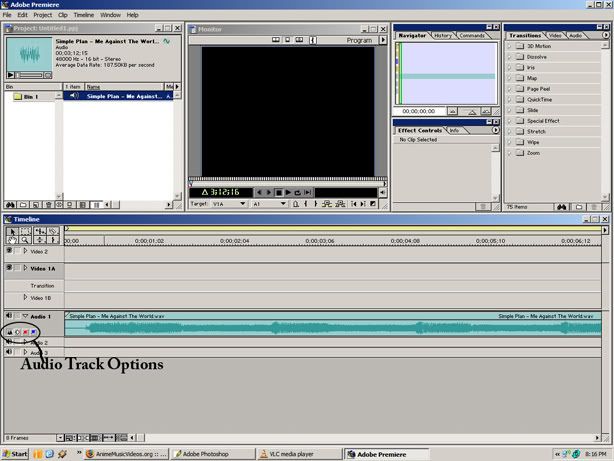Switch to the Info tab
The image size is (614, 461).
454,130
